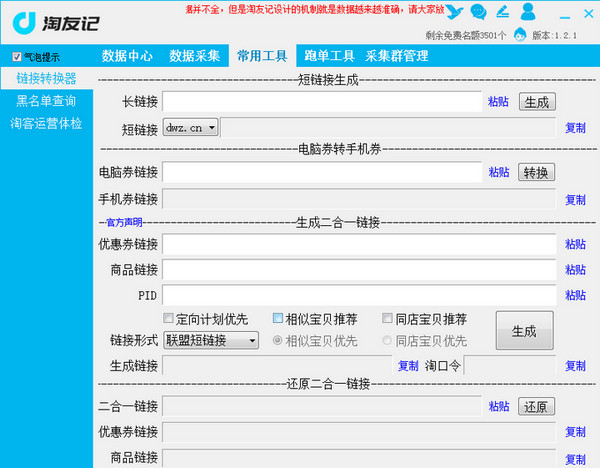Click the large 生成 button
The image size is (600, 468).
click(524, 331)
